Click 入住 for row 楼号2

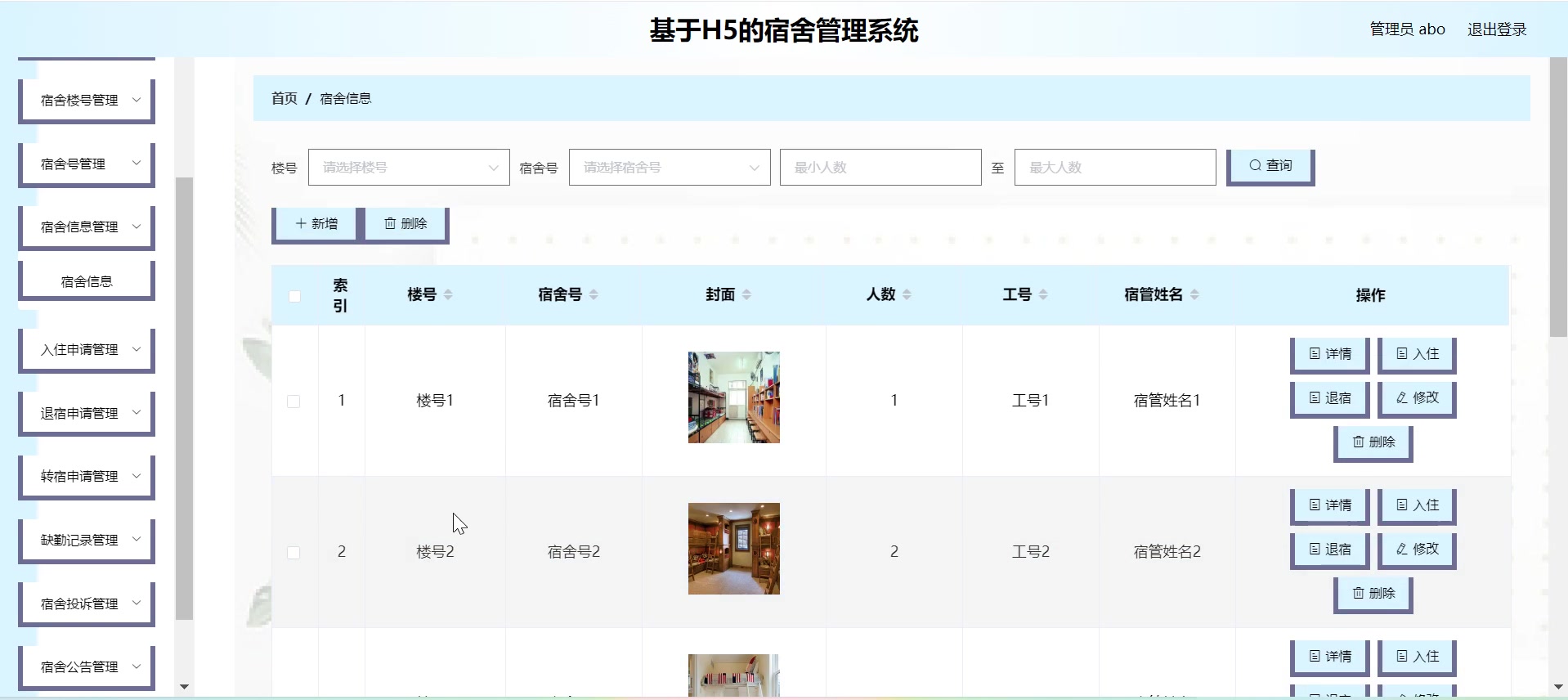pyautogui.click(x=1418, y=505)
